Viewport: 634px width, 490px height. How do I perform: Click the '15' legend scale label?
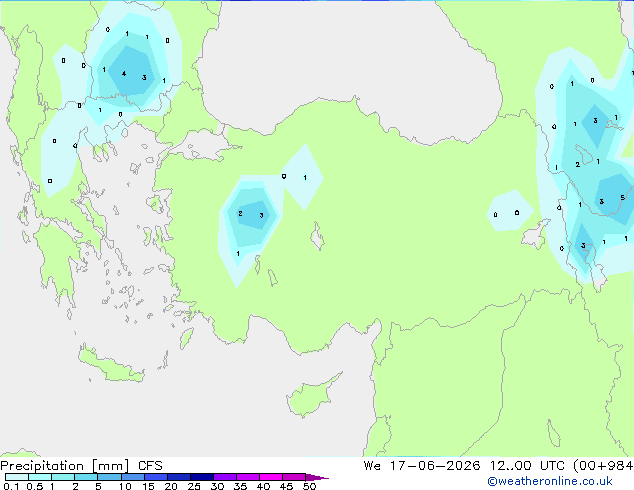[148, 486]
